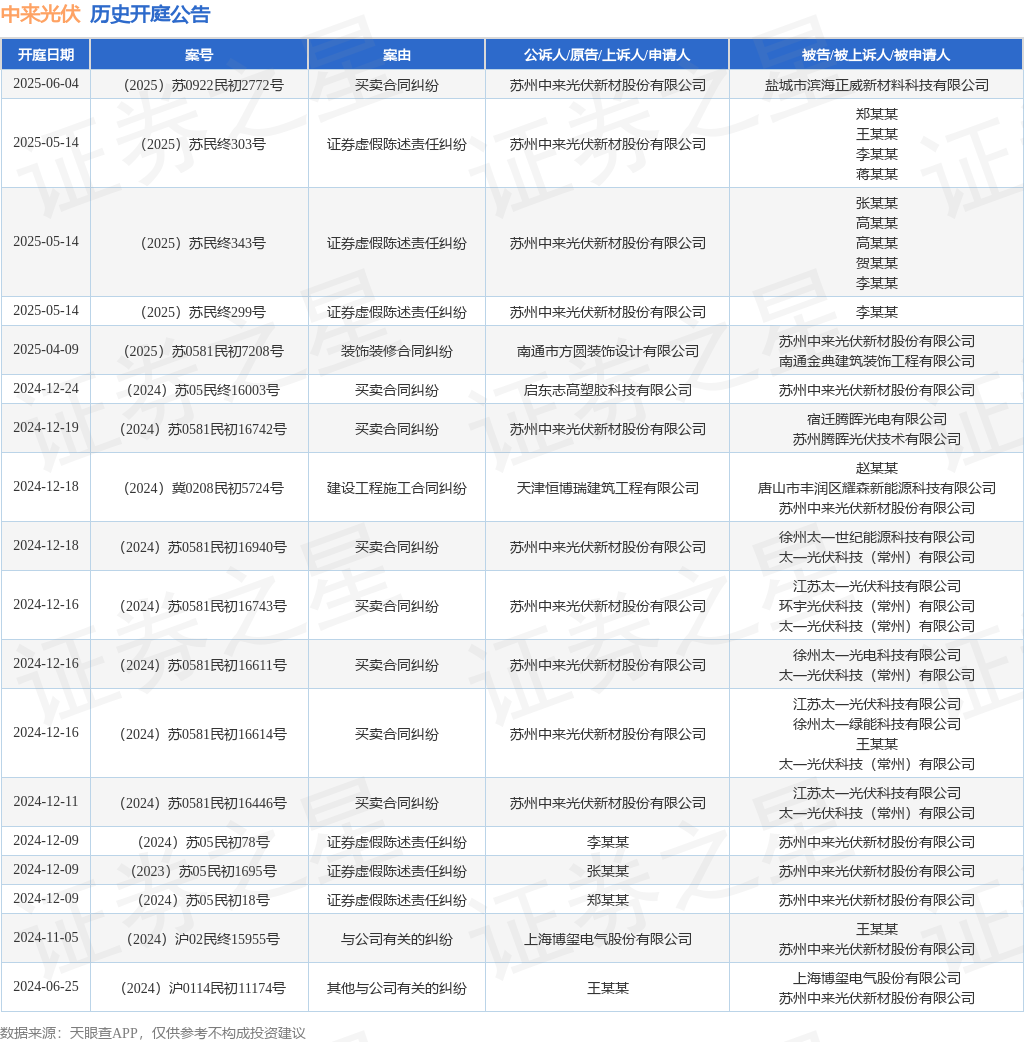This screenshot has width=1024, height=1042.
Task: Select case number (2023)苏05民初1695号
Action: pyautogui.click(x=199, y=872)
